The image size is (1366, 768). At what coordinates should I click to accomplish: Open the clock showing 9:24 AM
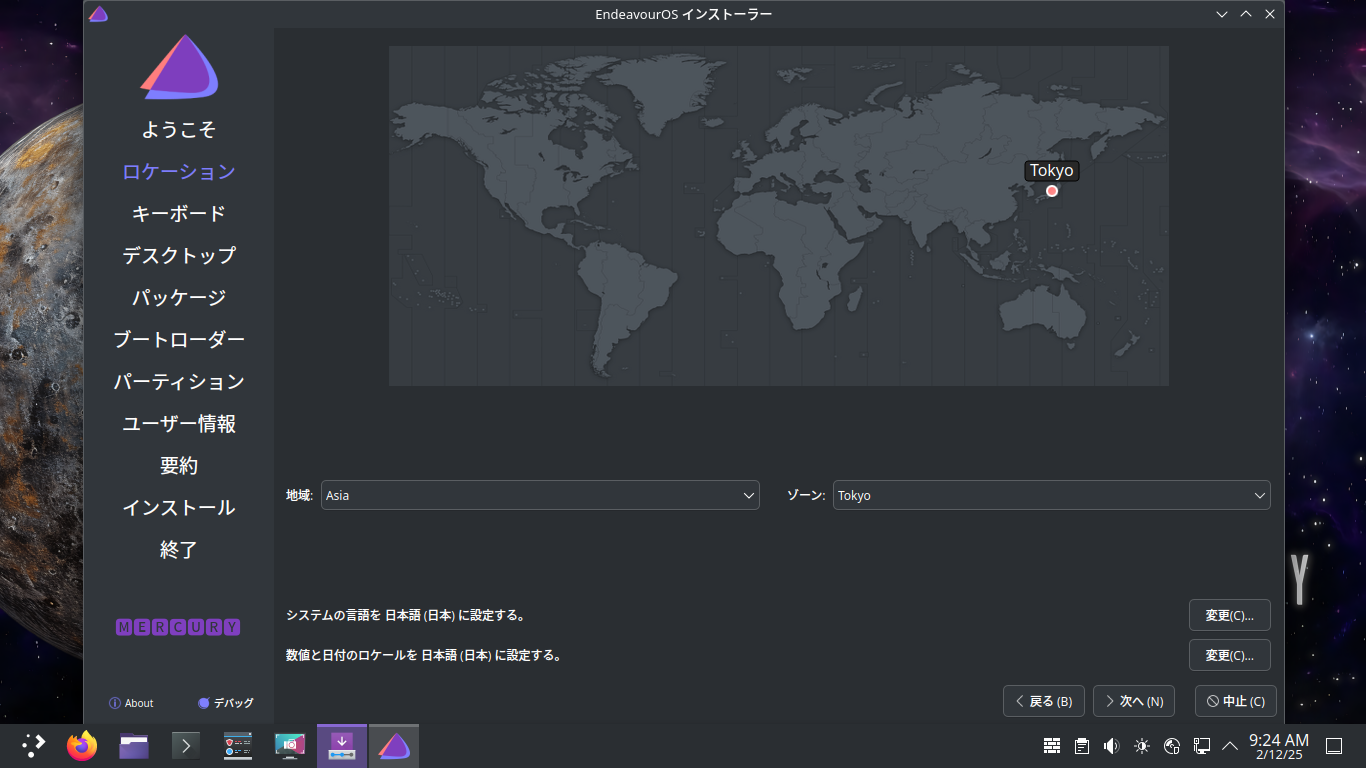[x=1278, y=745]
